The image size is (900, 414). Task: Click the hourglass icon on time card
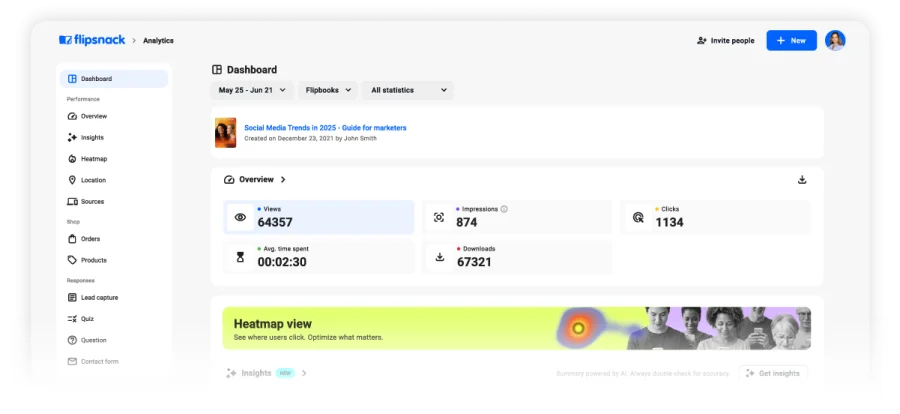240,257
